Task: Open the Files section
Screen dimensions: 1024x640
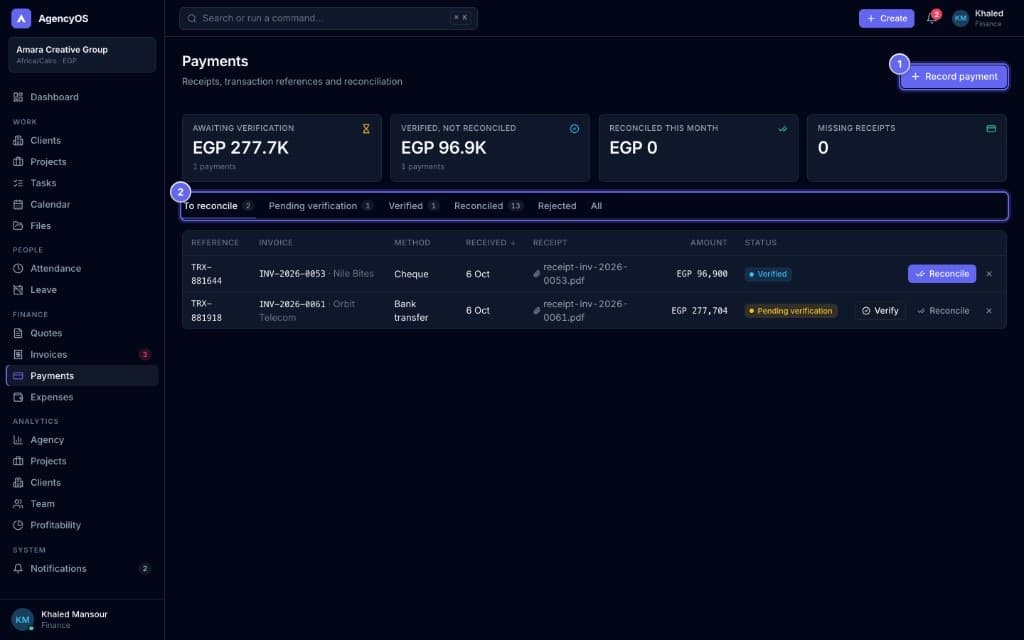Action: [x=82, y=226]
